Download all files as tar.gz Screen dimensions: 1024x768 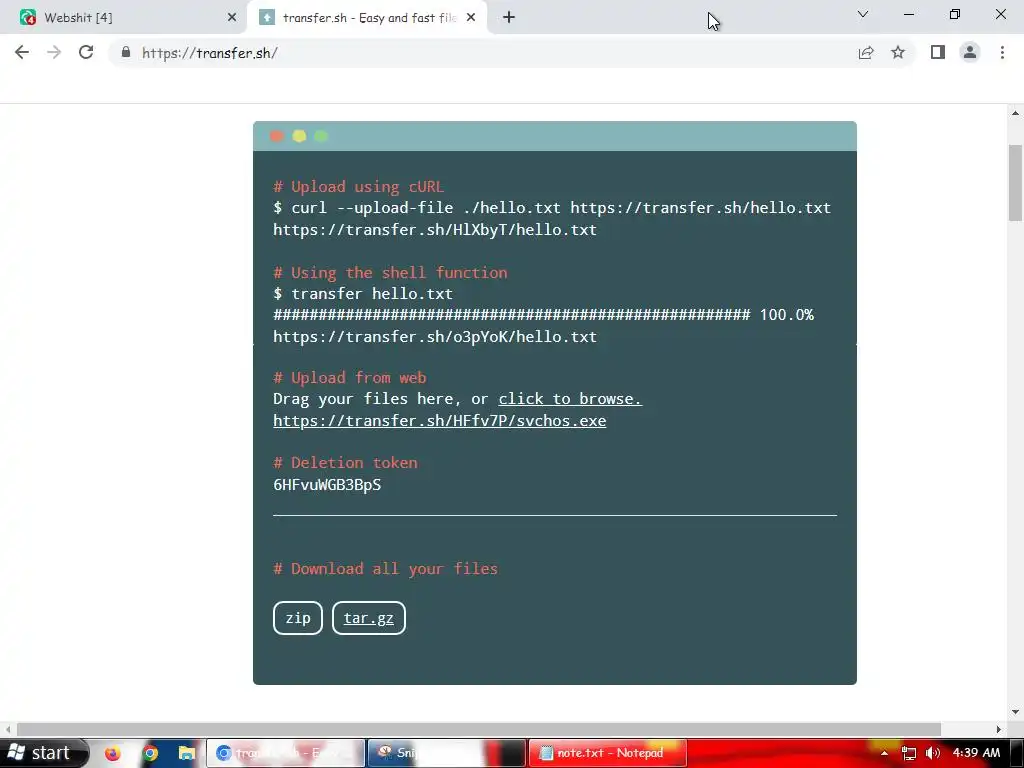368,618
